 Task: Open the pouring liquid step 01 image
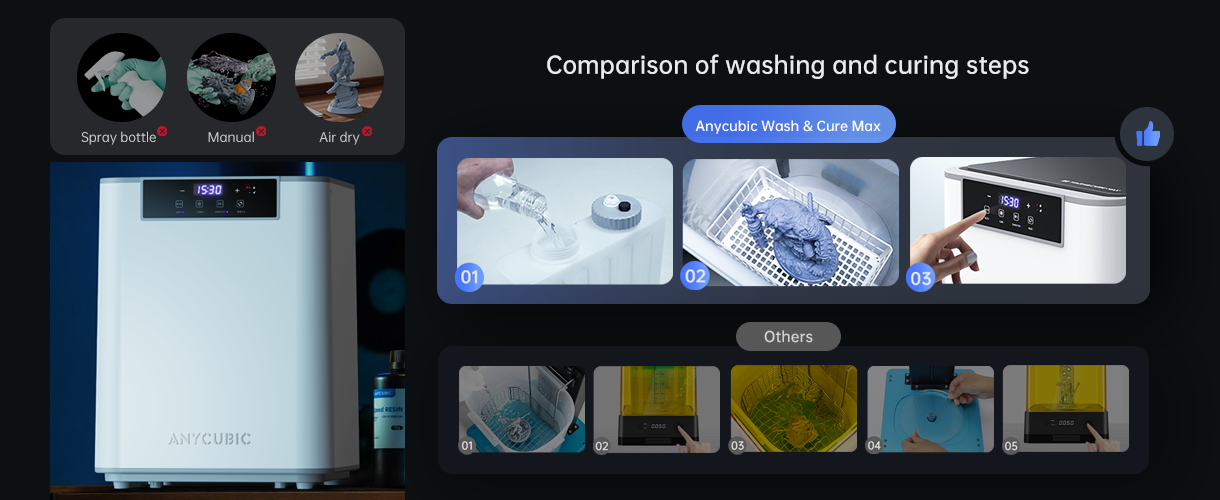click(x=565, y=221)
